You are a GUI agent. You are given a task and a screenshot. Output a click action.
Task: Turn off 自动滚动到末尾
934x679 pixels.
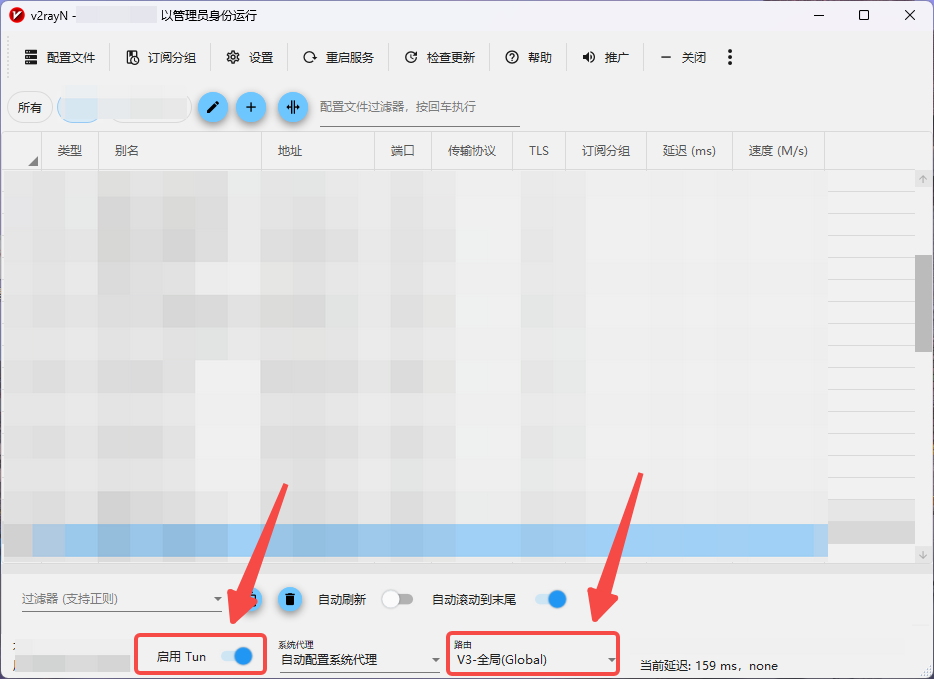[549, 599]
